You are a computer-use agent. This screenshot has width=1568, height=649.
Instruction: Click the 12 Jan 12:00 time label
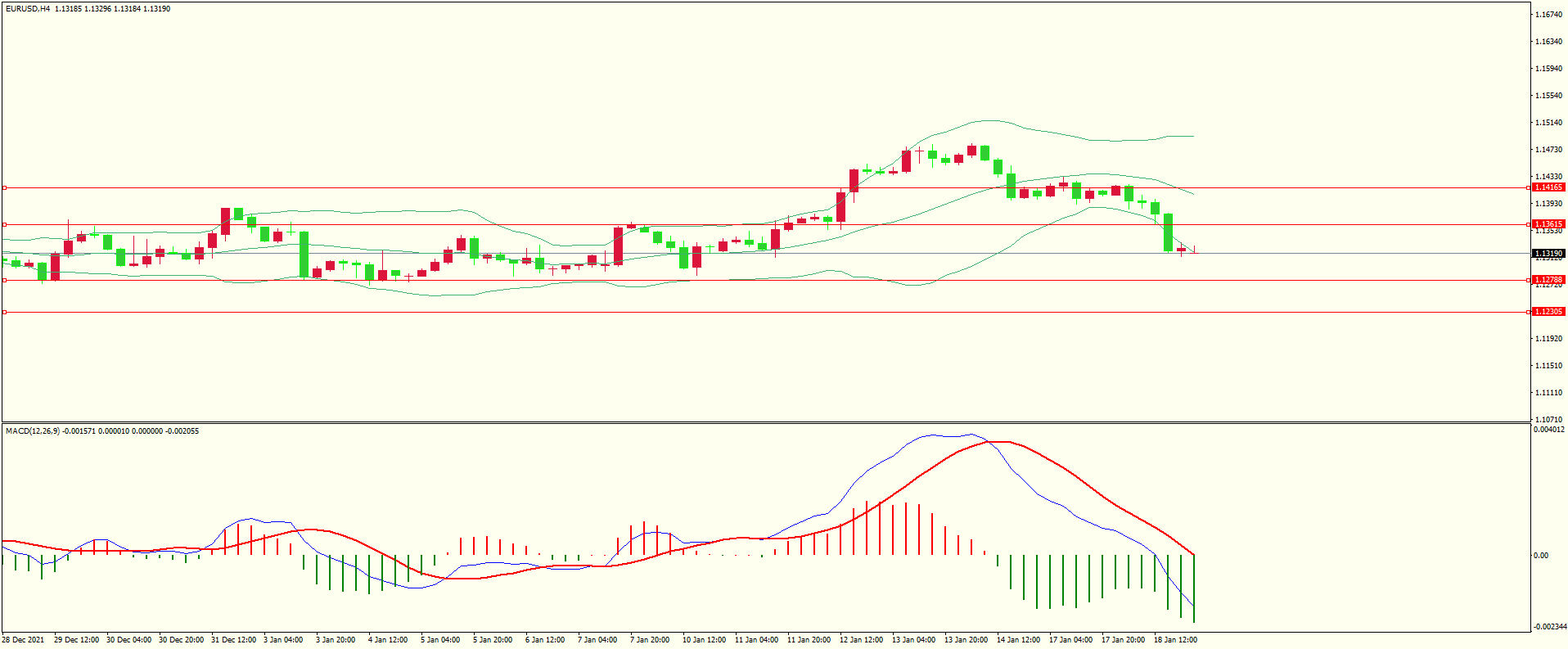(861, 640)
